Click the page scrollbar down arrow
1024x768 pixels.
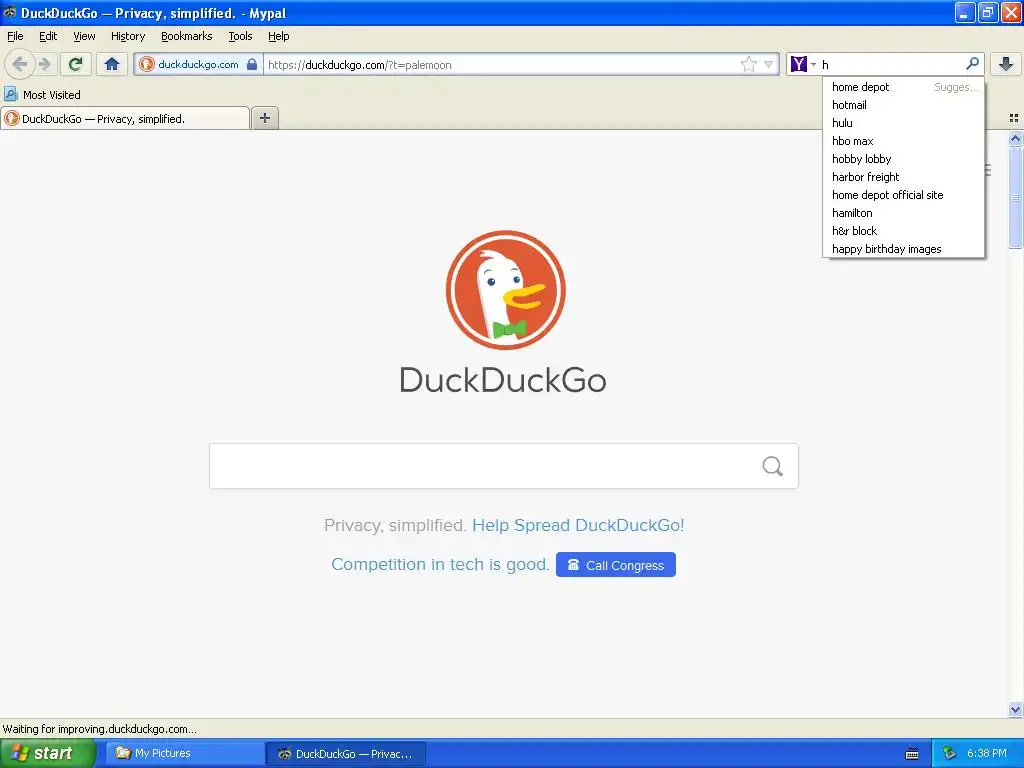click(x=1015, y=709)
